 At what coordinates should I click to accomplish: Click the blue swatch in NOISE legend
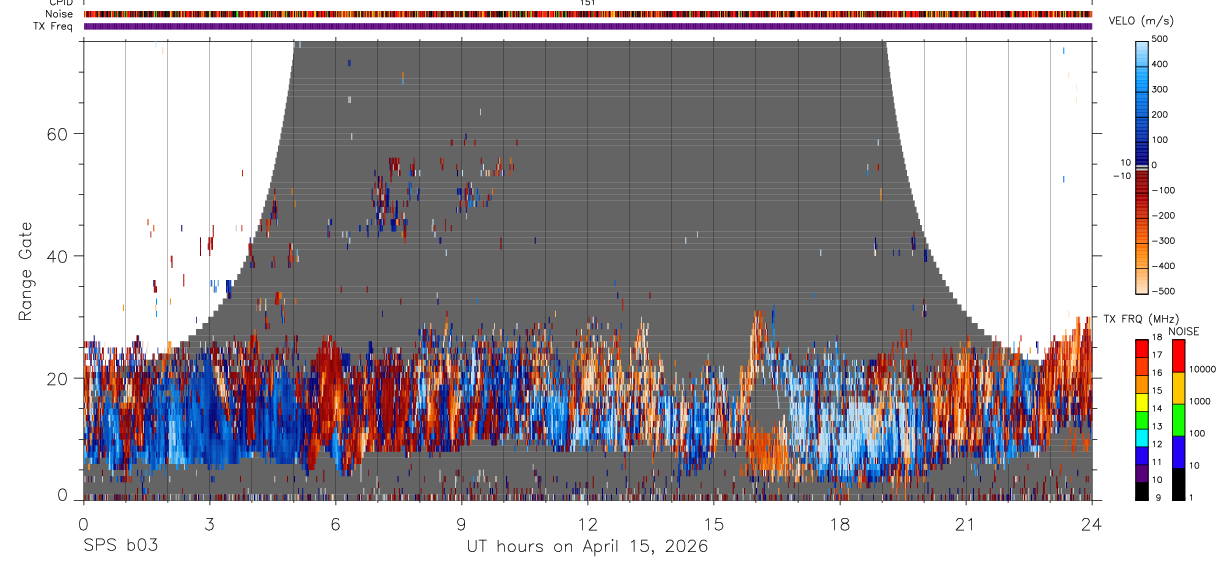click(x=1178, y=452)
